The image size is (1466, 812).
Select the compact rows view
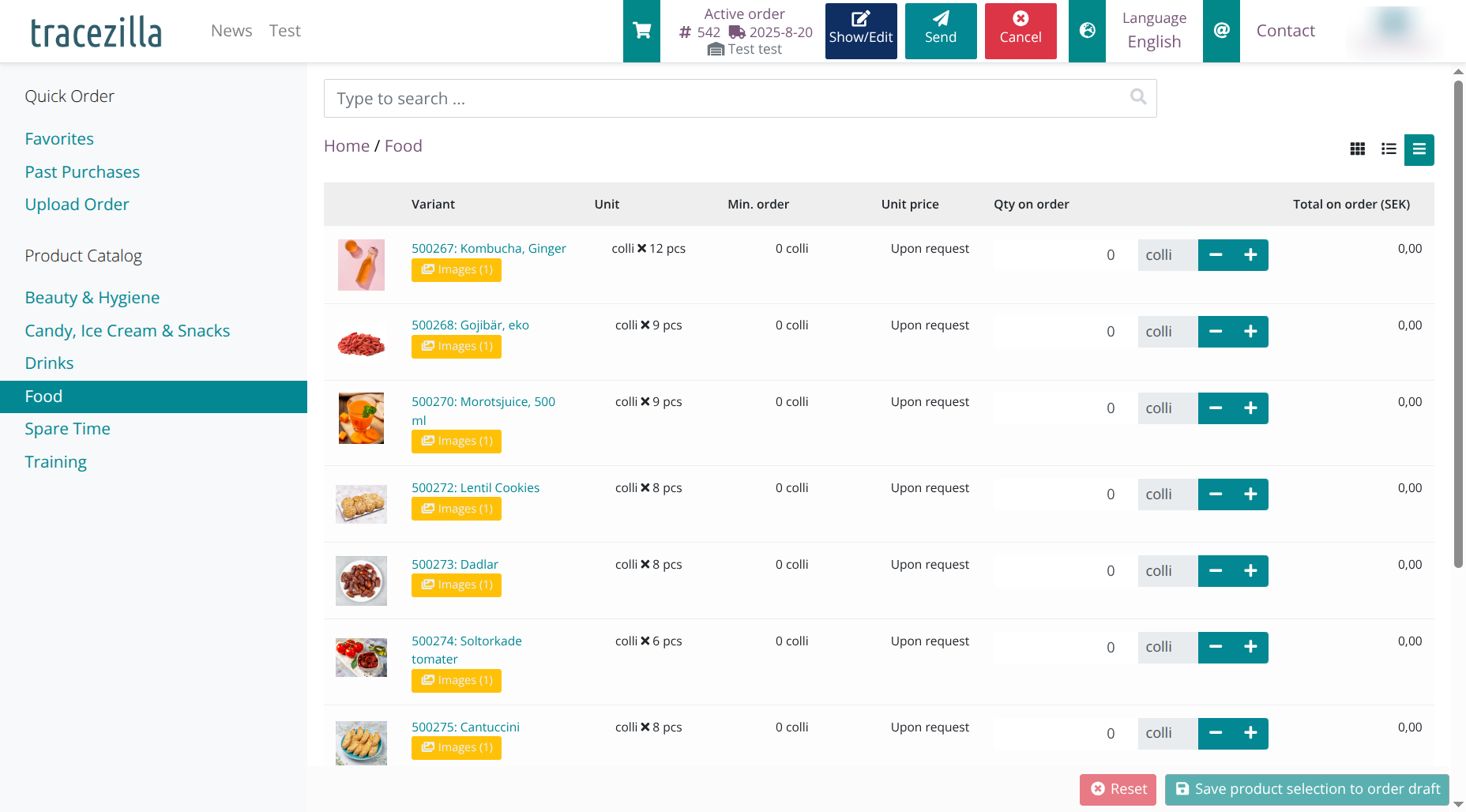click(1419, 149)
